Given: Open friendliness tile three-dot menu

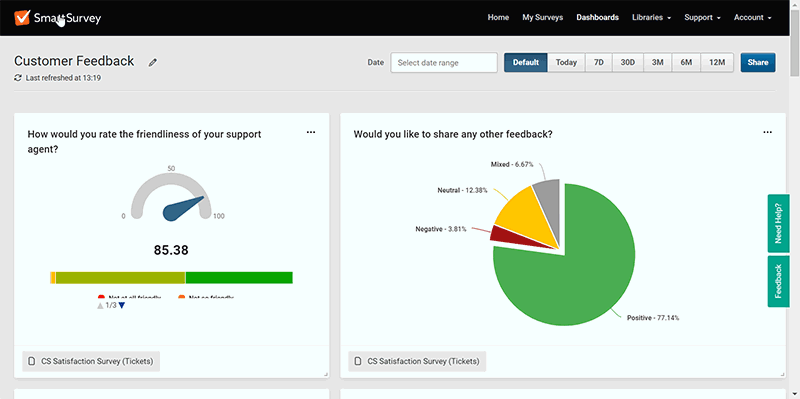Looking at the screenshot, I should click(311, 132).
